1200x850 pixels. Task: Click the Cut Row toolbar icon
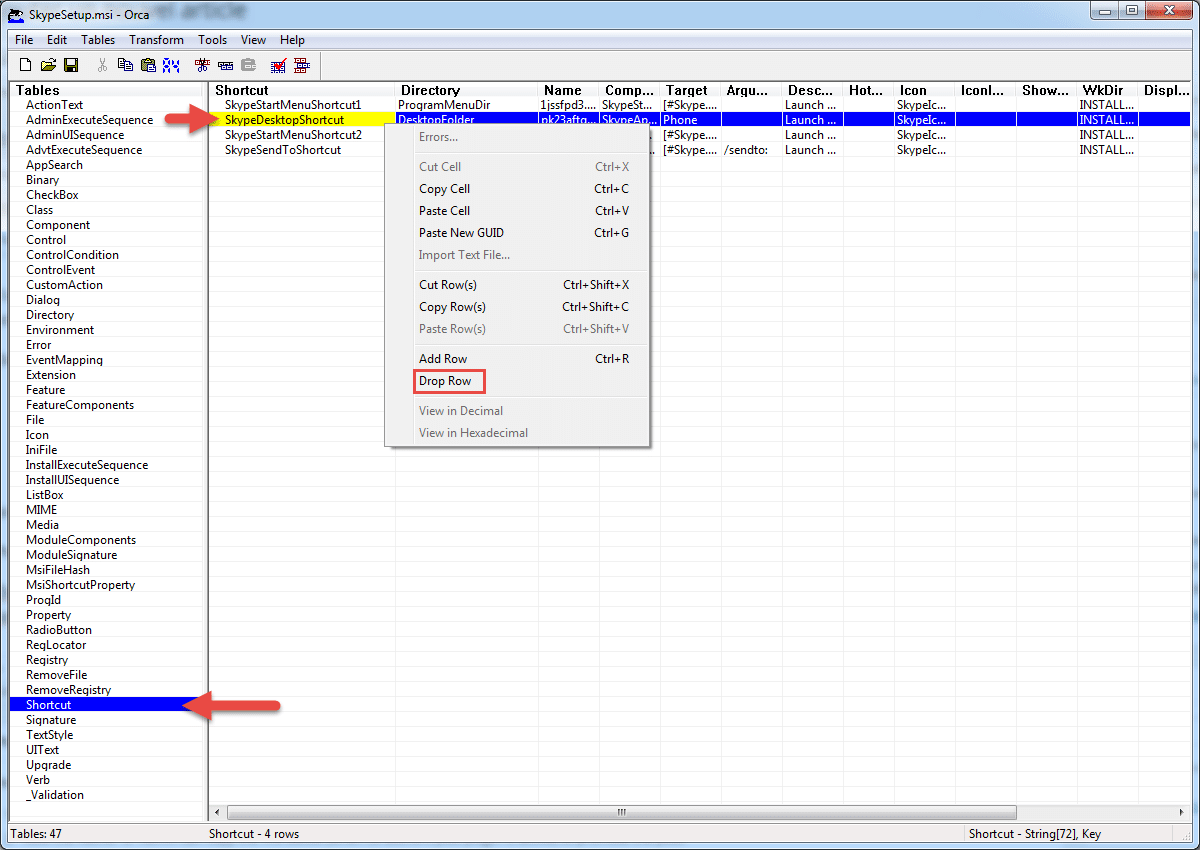coord(202,65)
